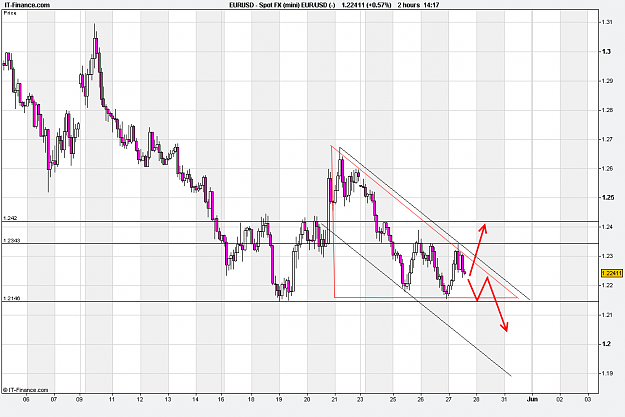Click the '1.2146' horizontal line label

click(x=11, y=298)
